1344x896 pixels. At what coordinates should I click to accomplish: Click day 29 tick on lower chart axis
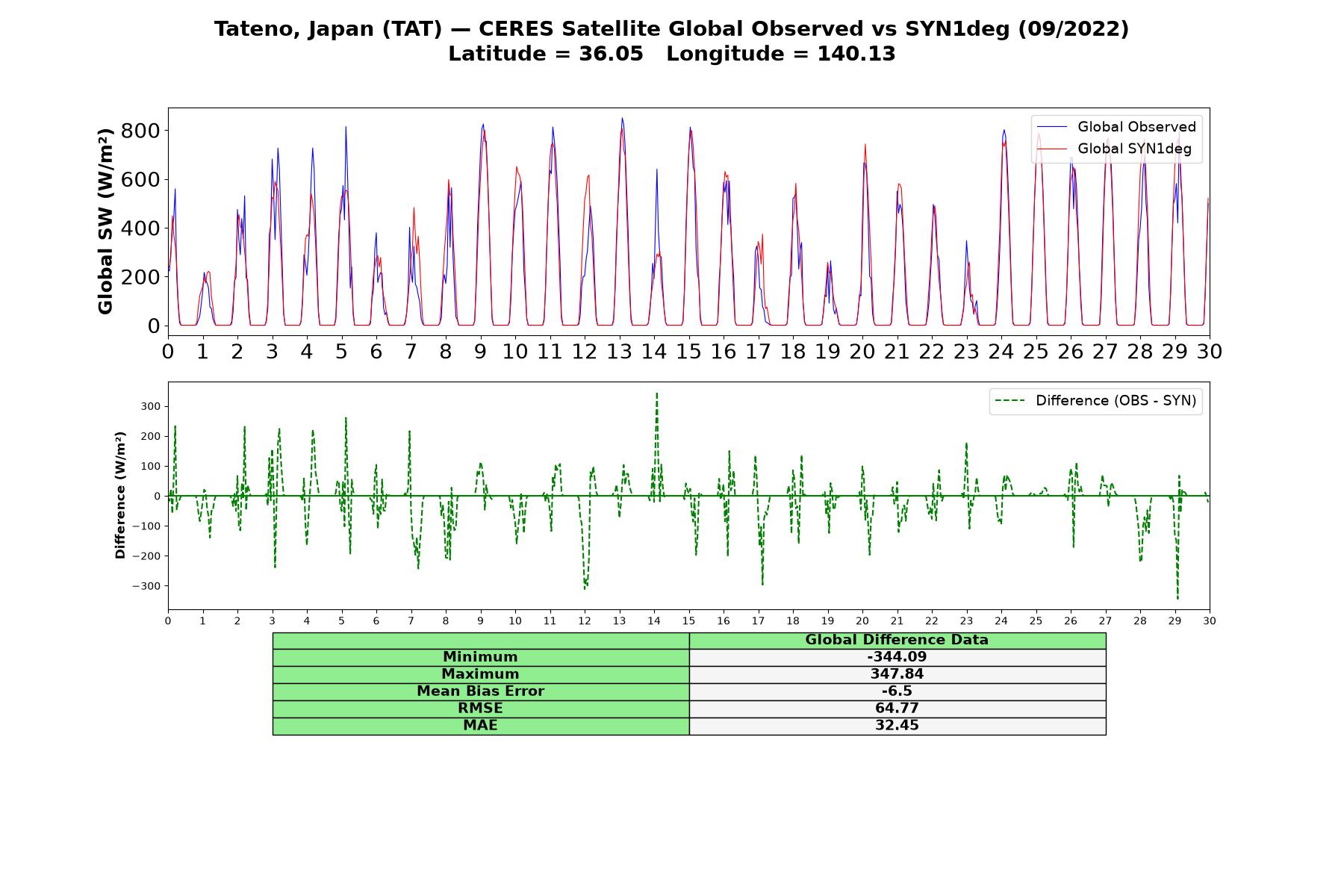1175,621
